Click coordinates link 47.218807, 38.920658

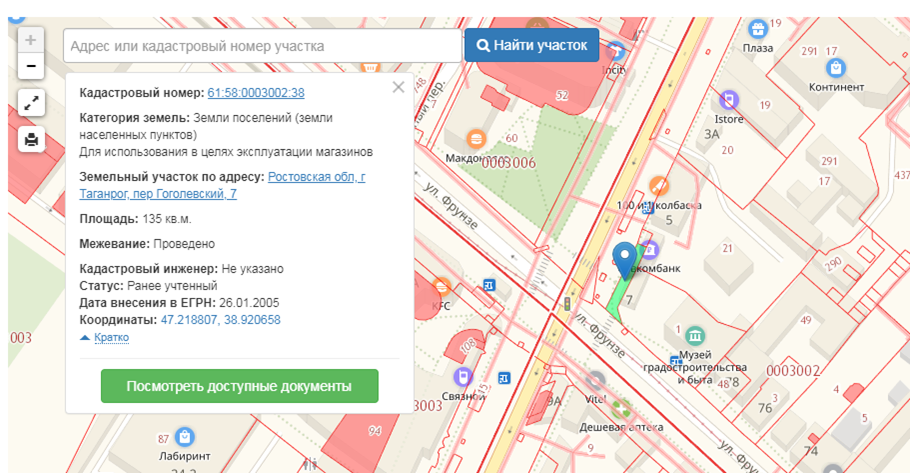pyautogui.click(x=220, y=320)
